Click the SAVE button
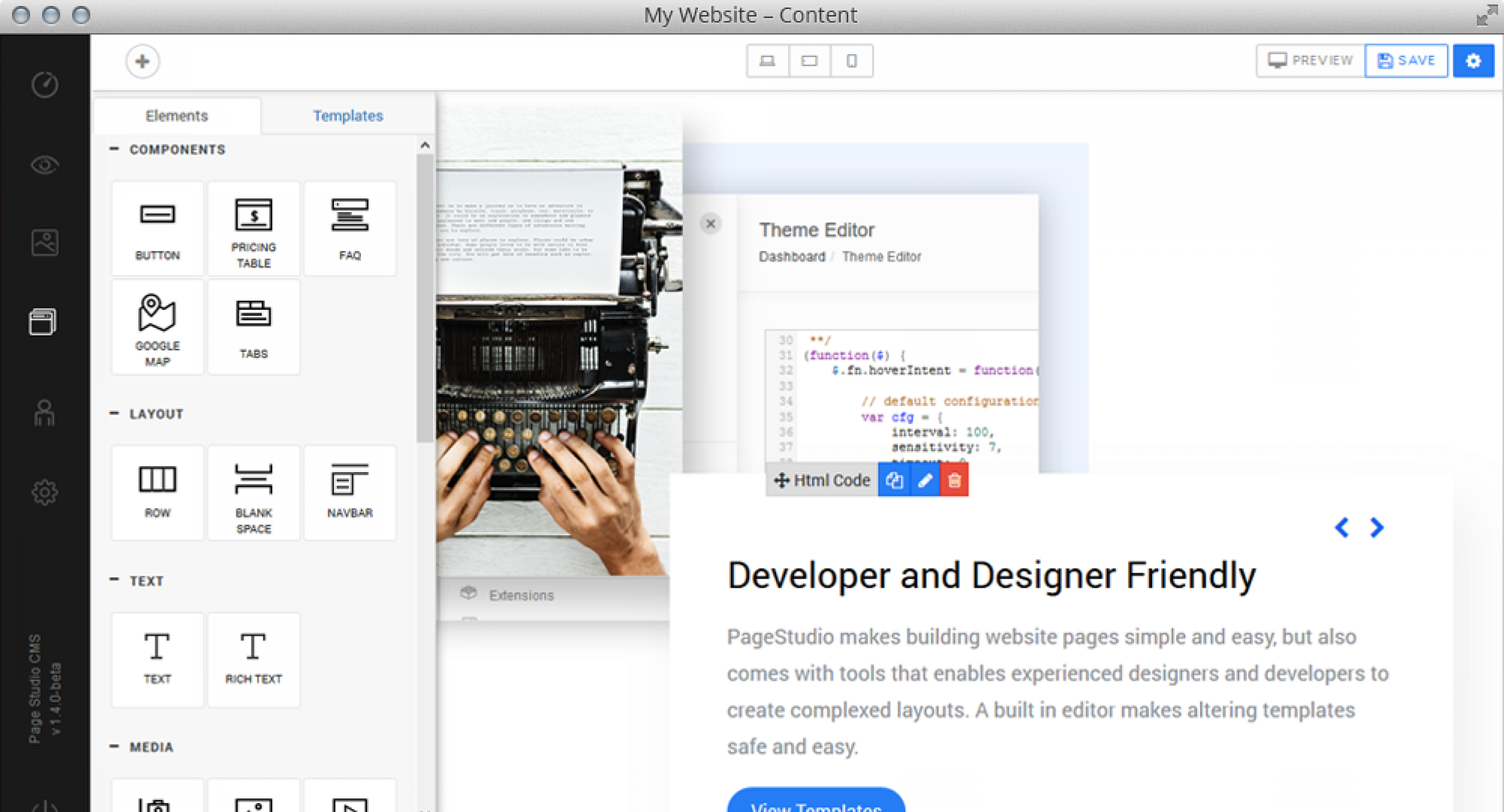This screenshot has height=812, width=1504. tap(1407, 61)
